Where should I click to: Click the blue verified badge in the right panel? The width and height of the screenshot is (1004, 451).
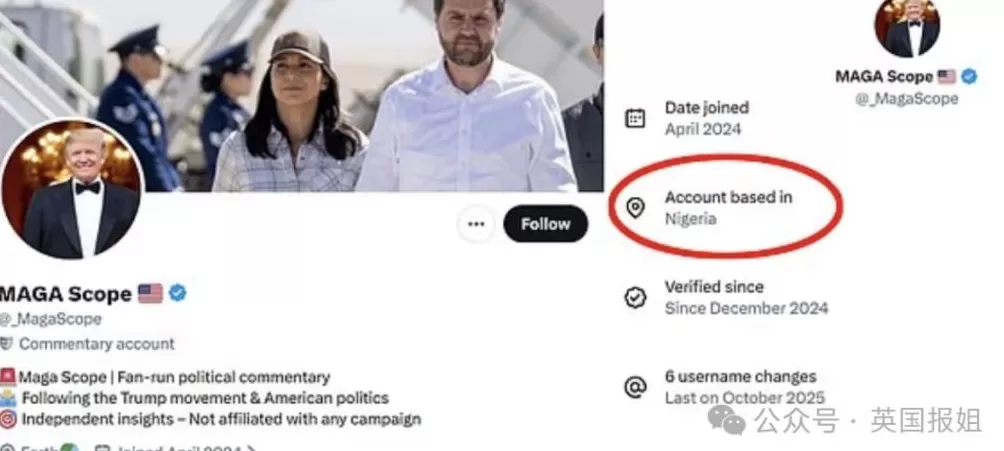(968, 76)
